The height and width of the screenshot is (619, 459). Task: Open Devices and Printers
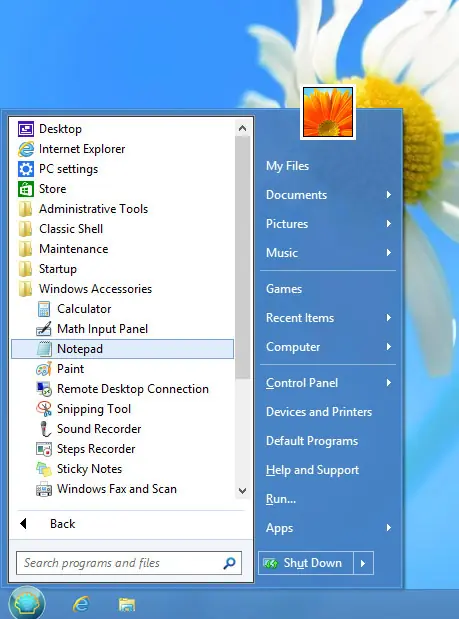pyautogui.click(x=319, y=412)
